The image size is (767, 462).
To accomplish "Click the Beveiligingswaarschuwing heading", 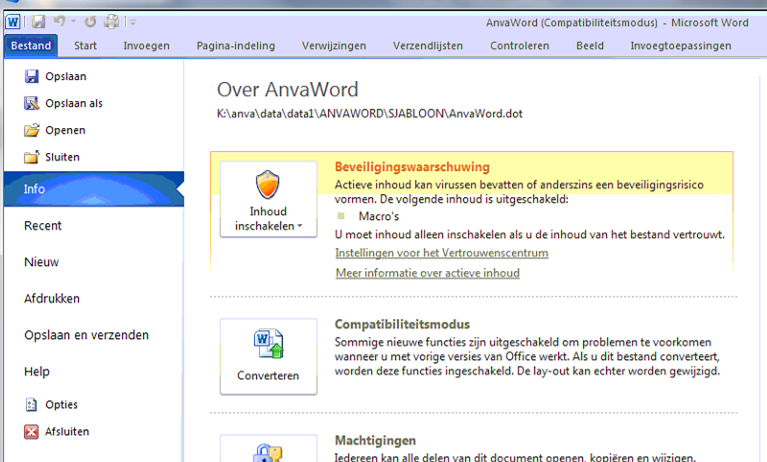I will point(412,167).
